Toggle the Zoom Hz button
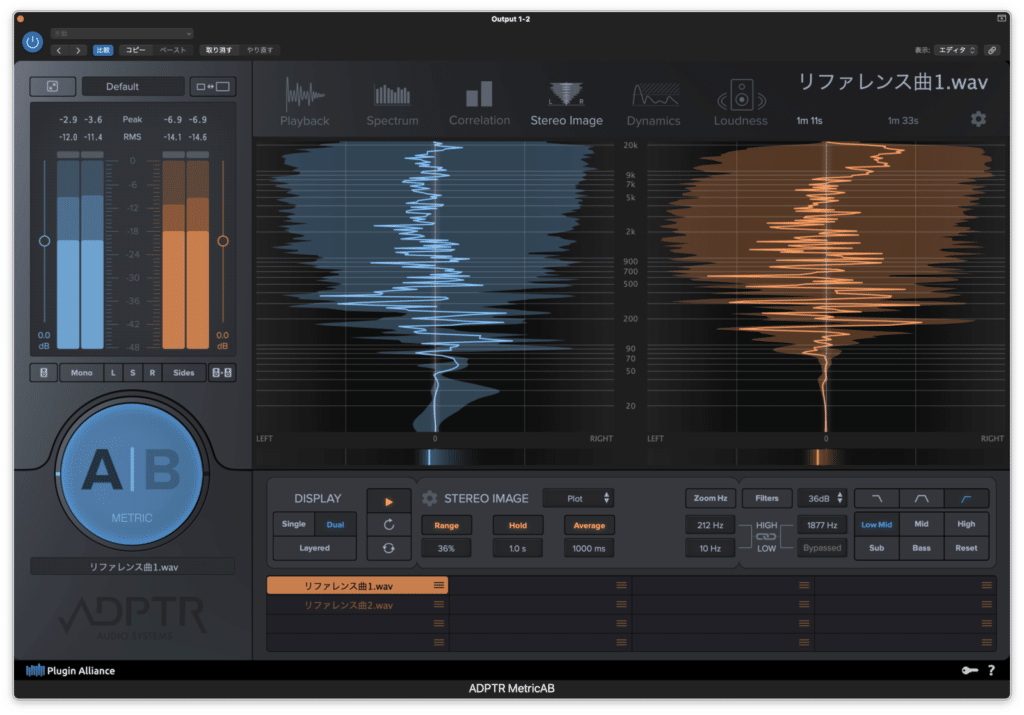 tap(711, 498)
